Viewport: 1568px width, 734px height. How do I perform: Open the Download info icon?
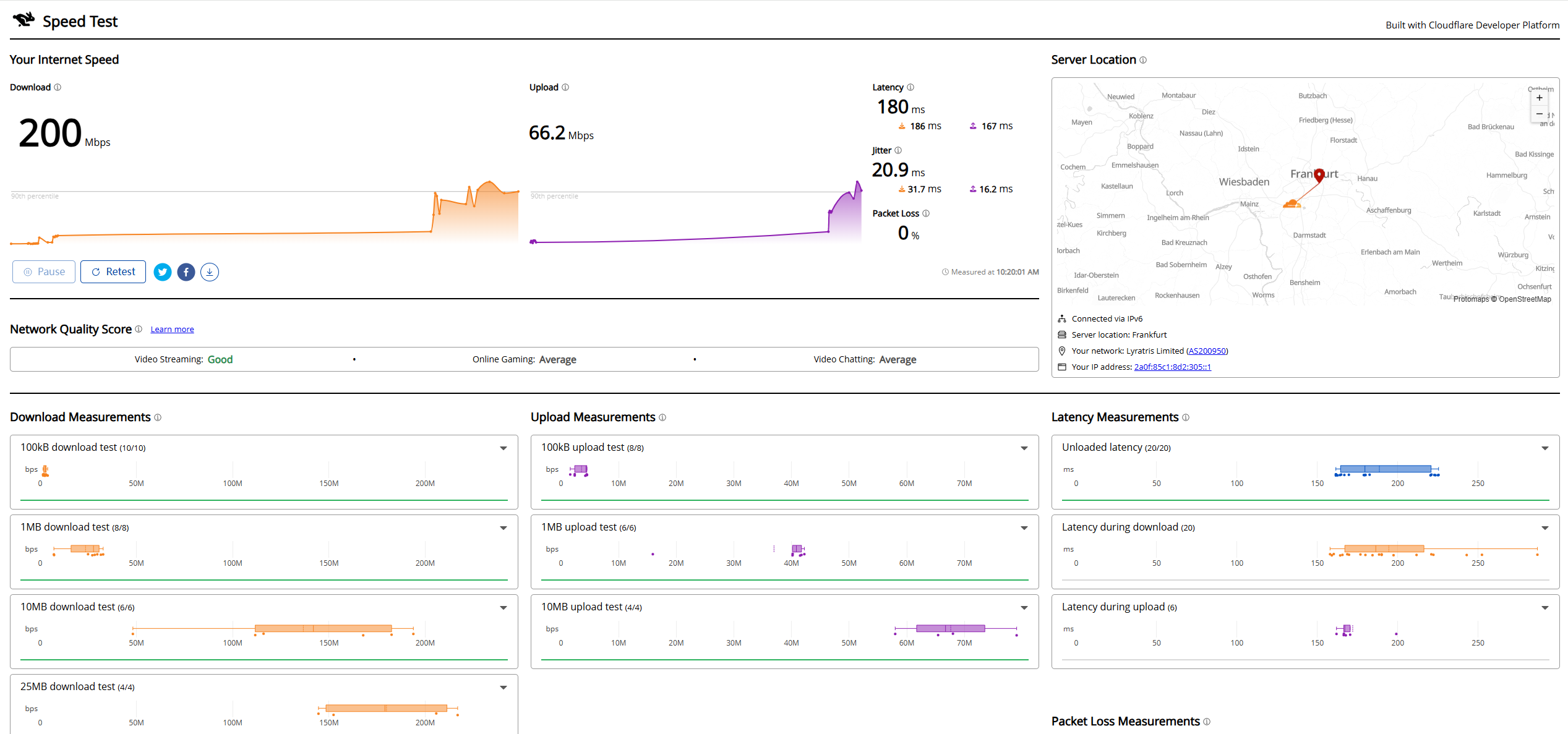(x=58, y=87)
